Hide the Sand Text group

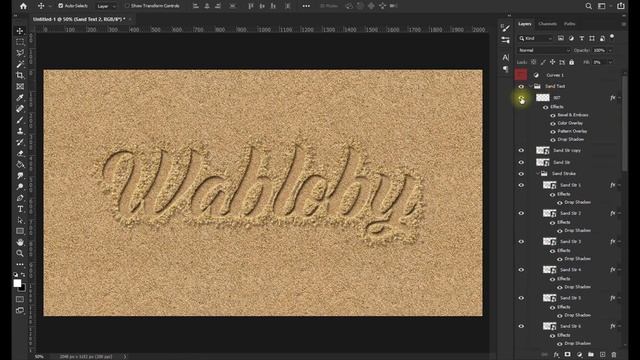521,86
